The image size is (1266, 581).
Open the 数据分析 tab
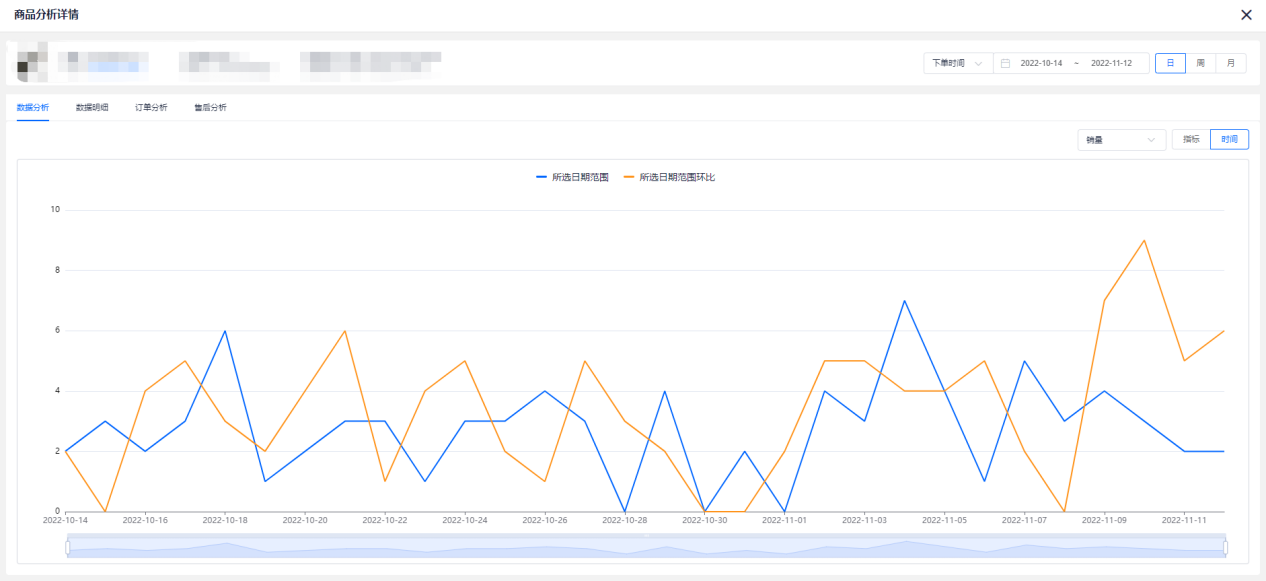point(33,107)
